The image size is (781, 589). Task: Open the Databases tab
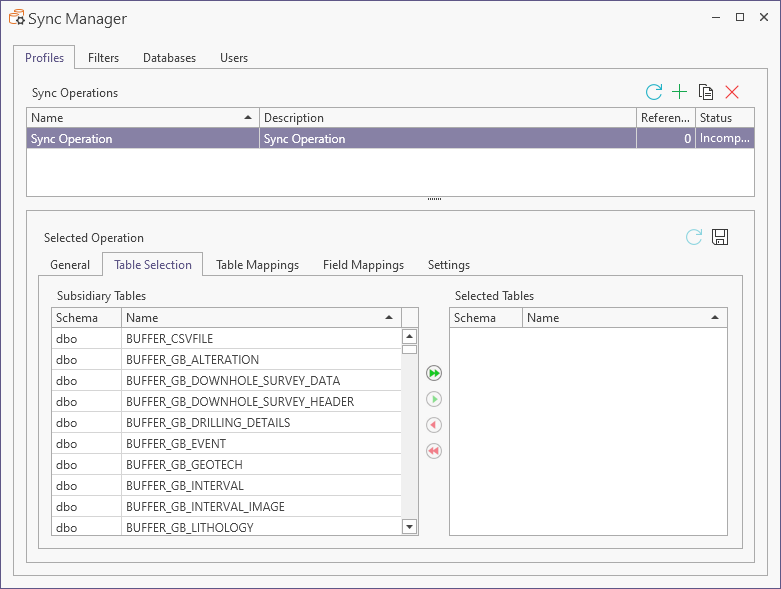tap(169, 58)
